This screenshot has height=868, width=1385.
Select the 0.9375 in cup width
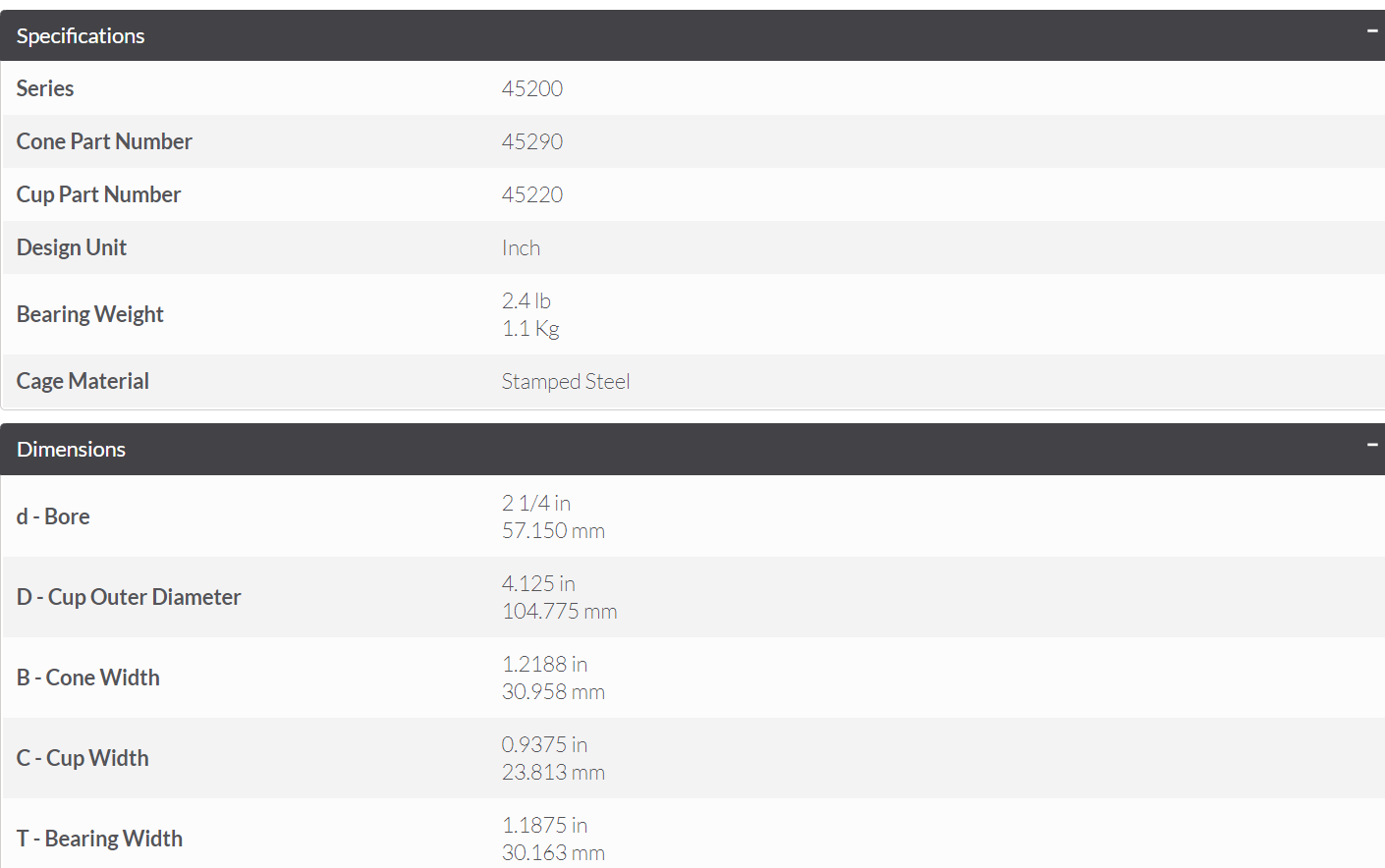[x=545, y=744]
